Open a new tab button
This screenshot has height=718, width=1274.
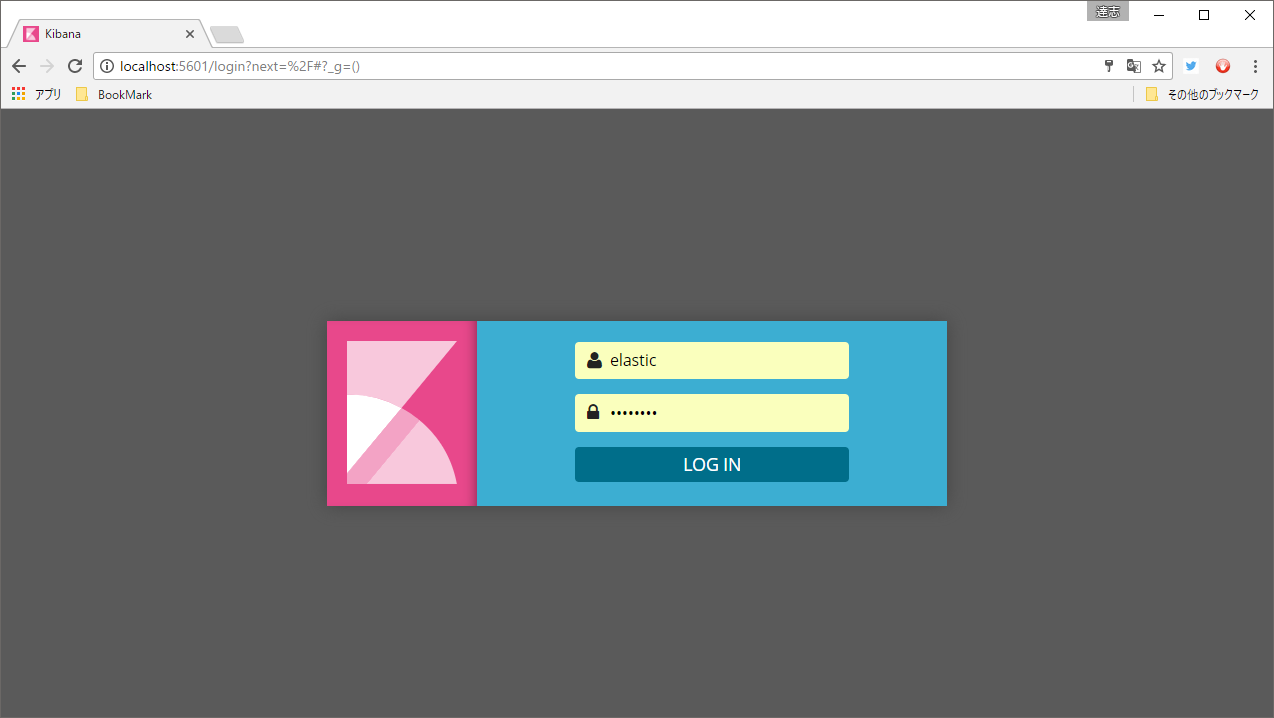[x=227, y=35]
